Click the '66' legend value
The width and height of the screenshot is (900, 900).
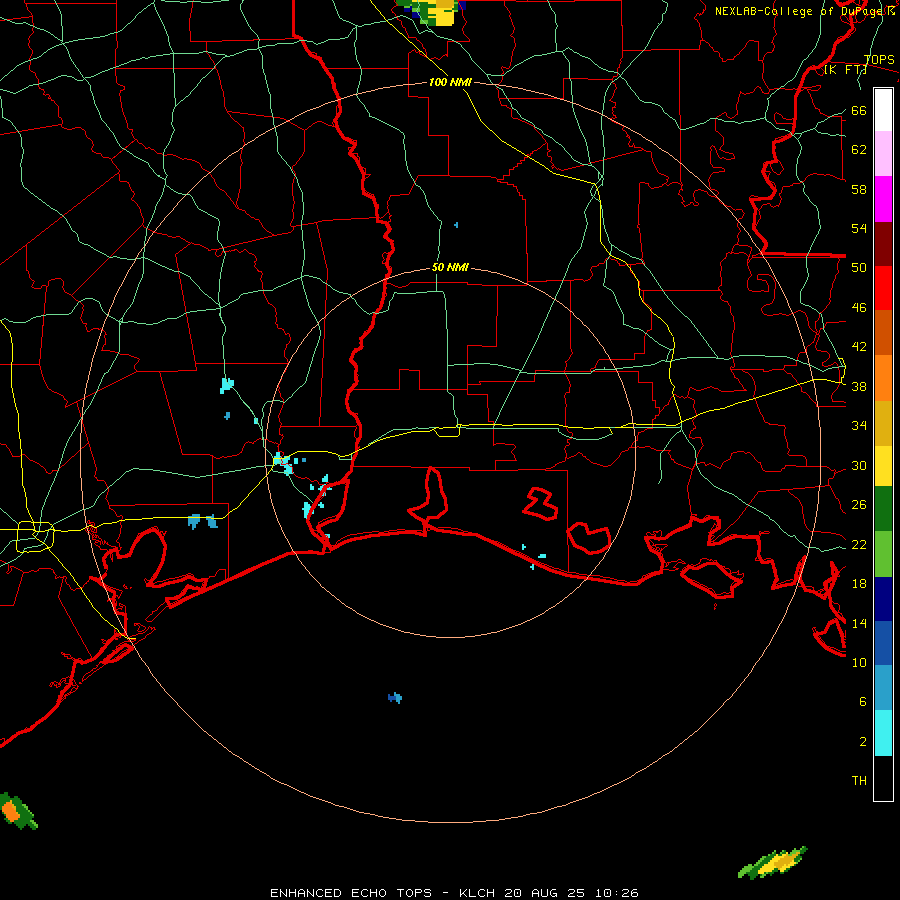[859, 111]
